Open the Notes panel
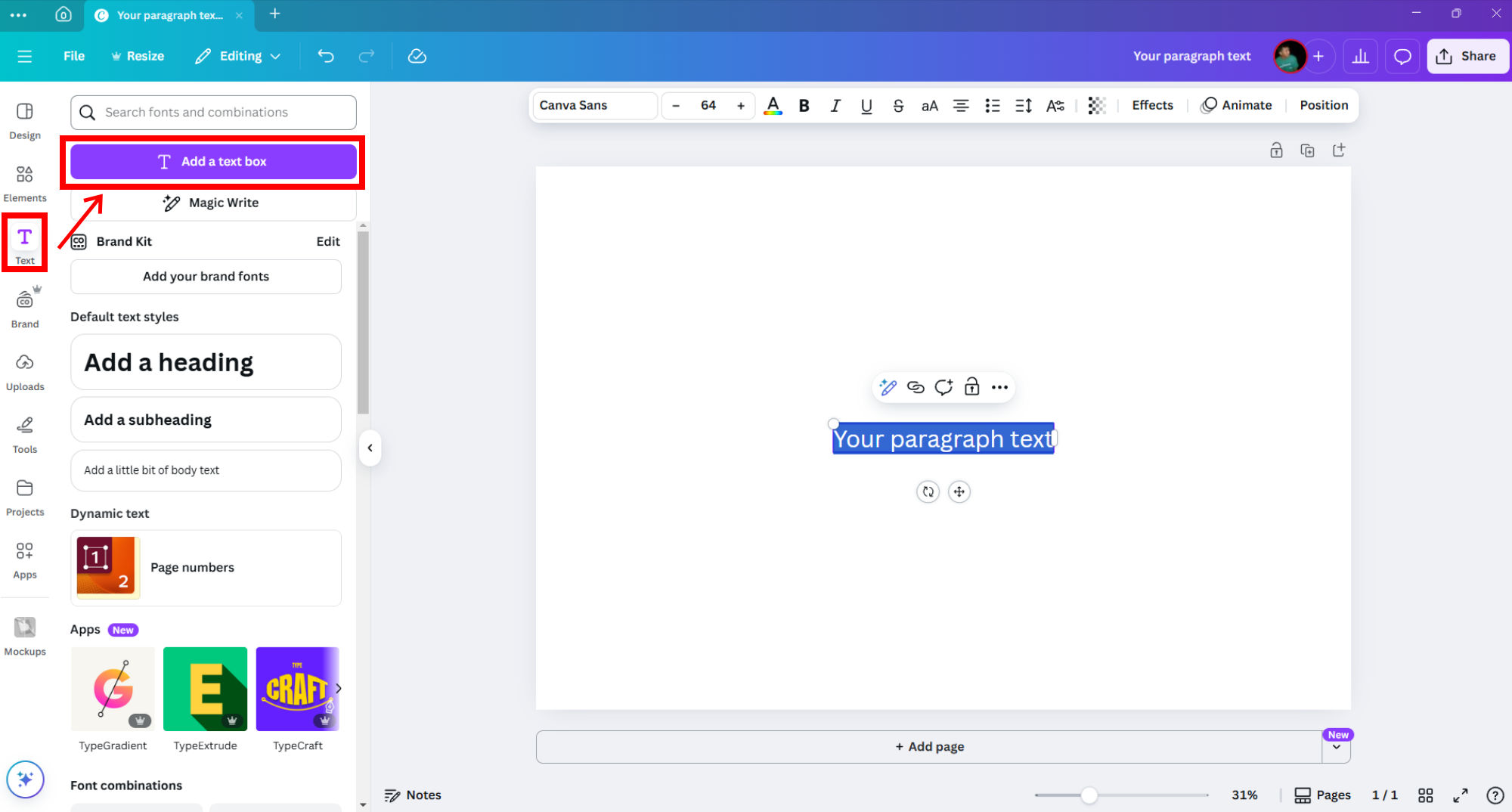 click(413, 795)
